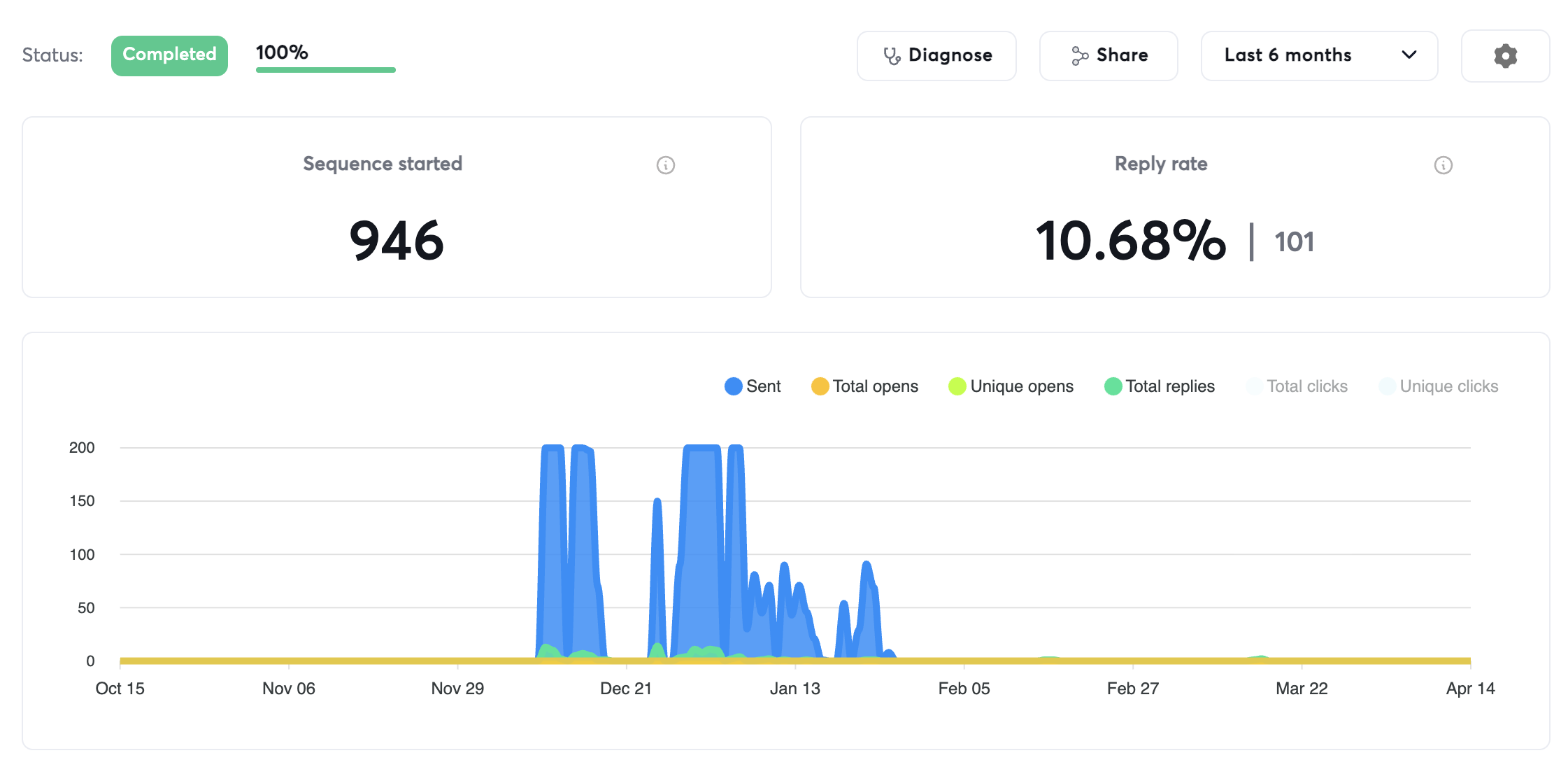
Task: Click the 101 replies count
Action: (1294, 242)
